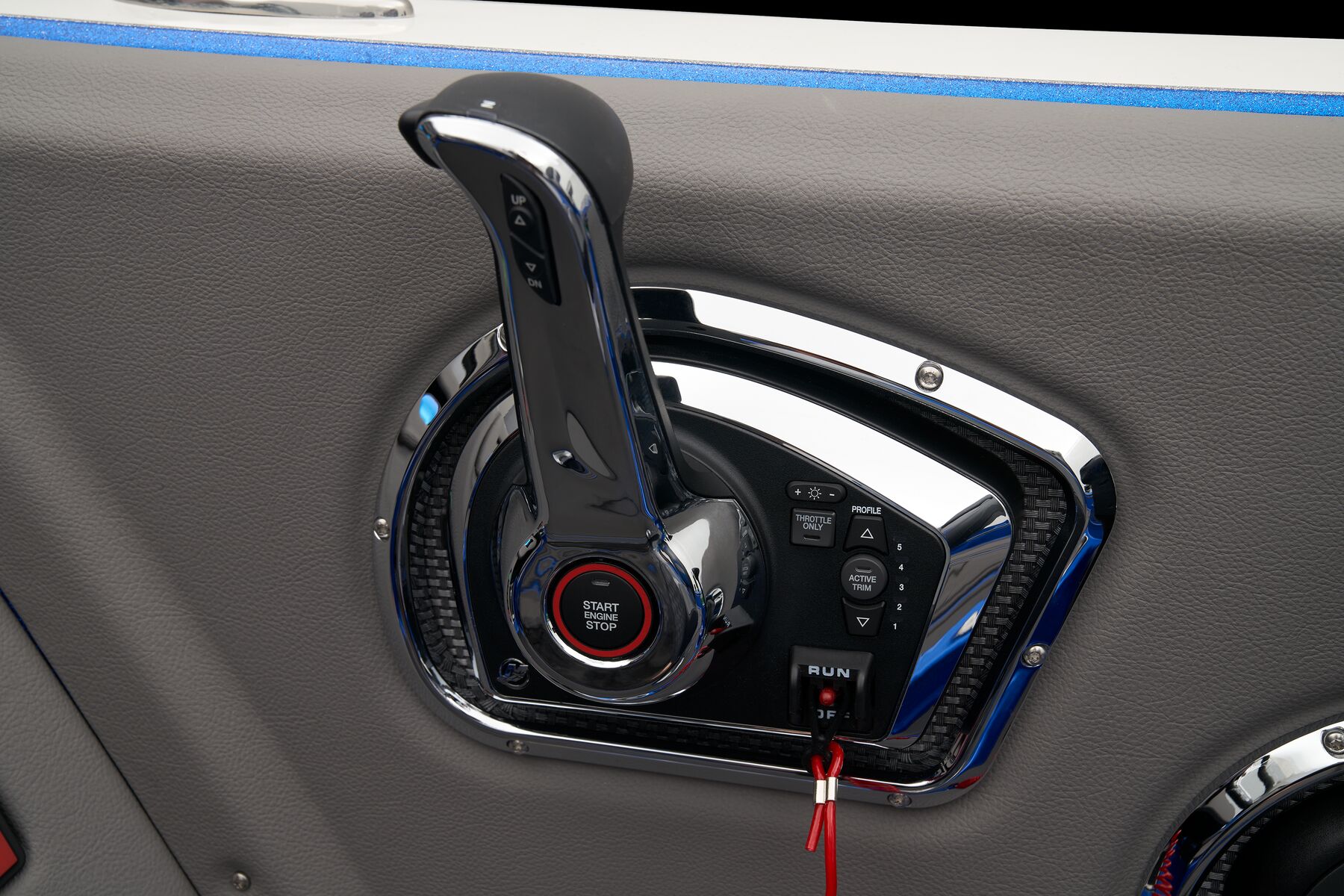
Task: Raise profile with the up arrow button
Action: 866,535
